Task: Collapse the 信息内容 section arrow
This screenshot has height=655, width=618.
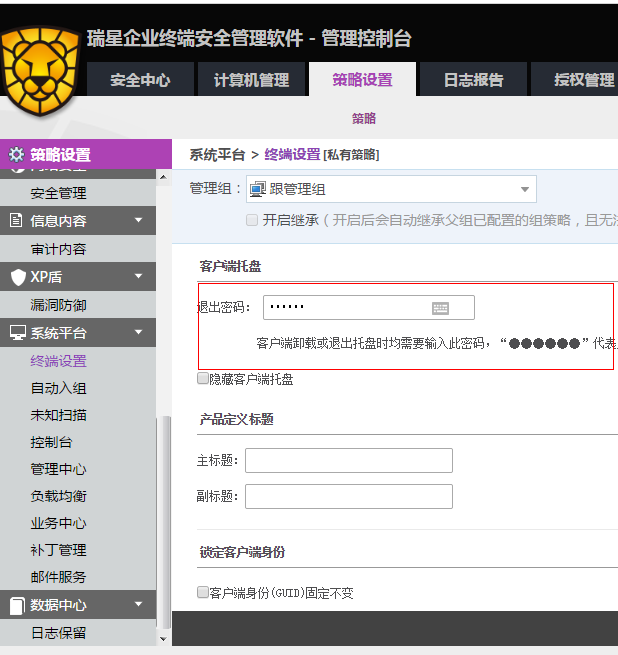Action: (138, 220)
